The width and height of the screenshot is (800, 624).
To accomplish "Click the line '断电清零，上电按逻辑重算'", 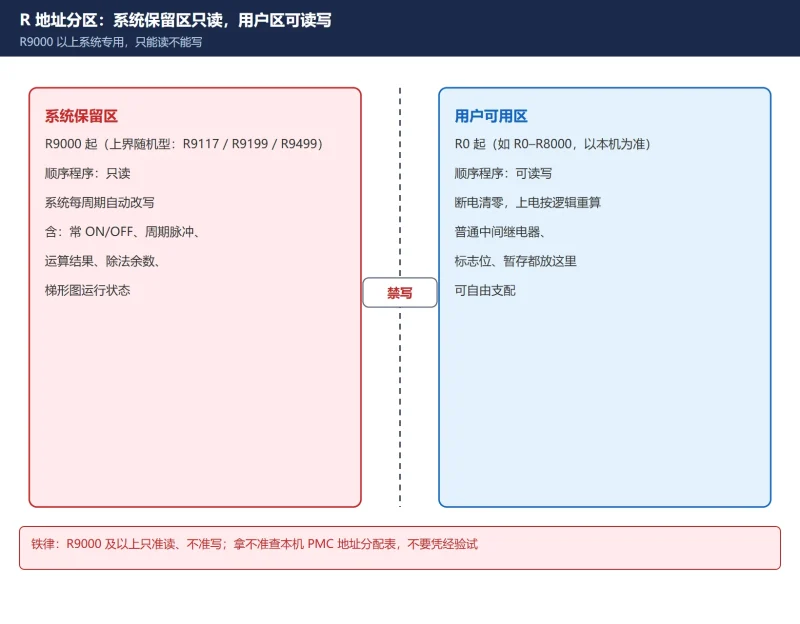I will coord(528,203).
